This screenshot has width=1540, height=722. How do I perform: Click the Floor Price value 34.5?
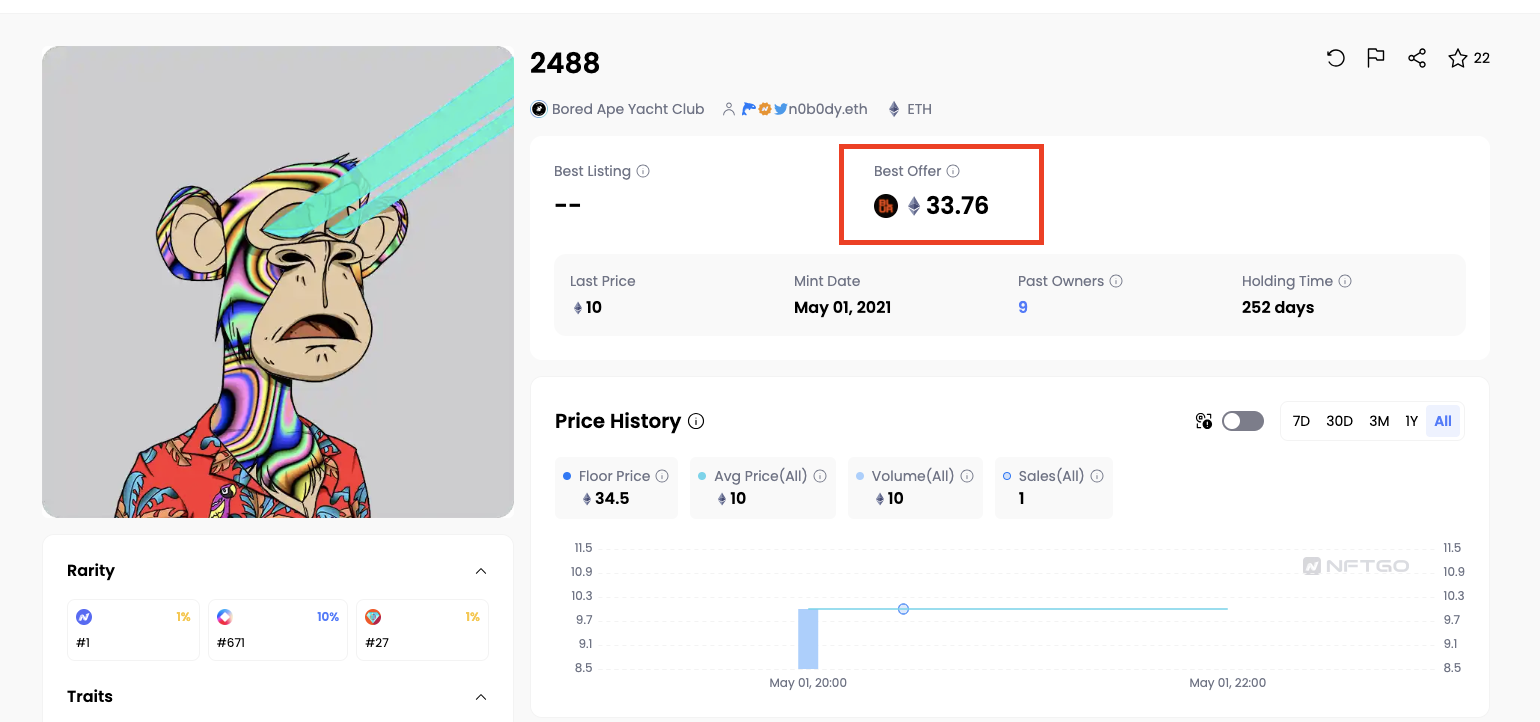tap(612, 498)
